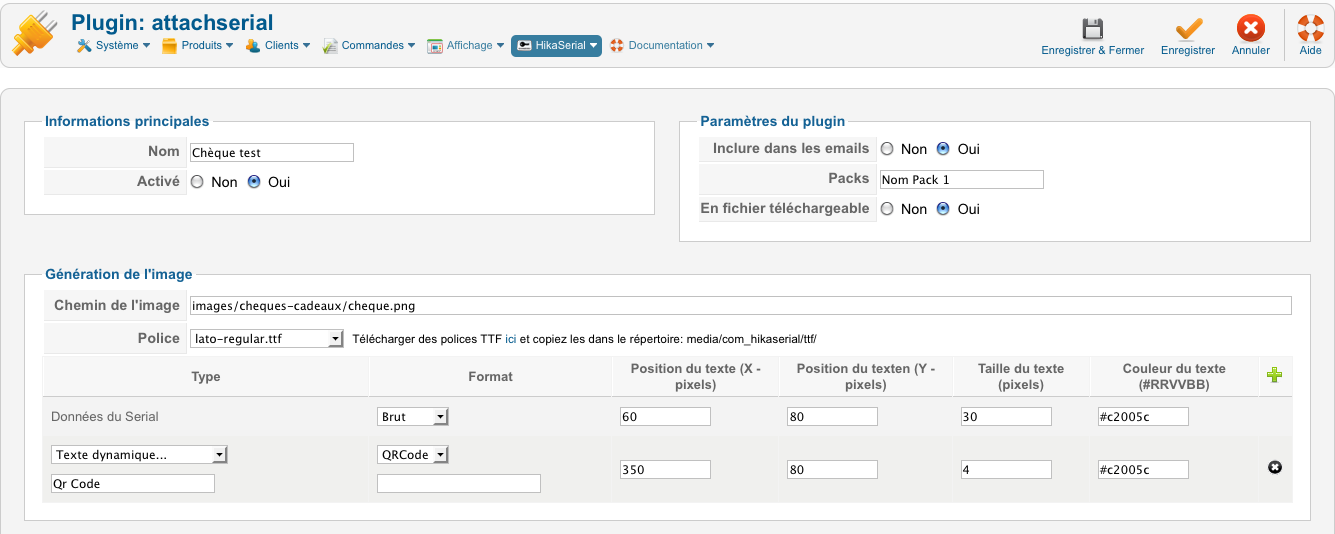Select Non for Inclure dans les emails

(887, 149)
